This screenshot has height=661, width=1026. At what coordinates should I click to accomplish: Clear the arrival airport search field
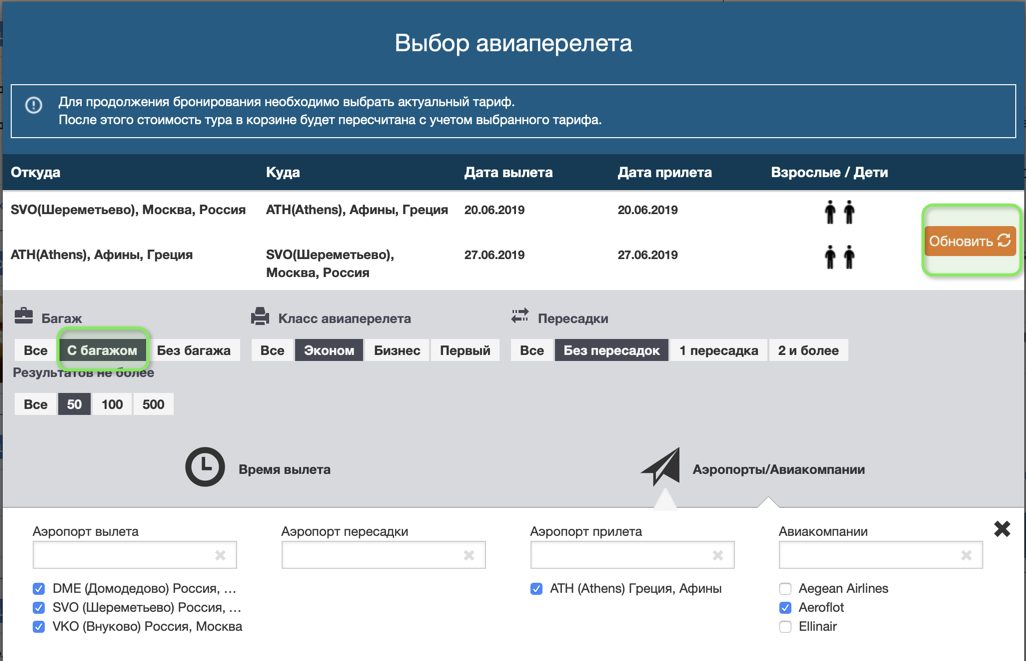[717, 555]
